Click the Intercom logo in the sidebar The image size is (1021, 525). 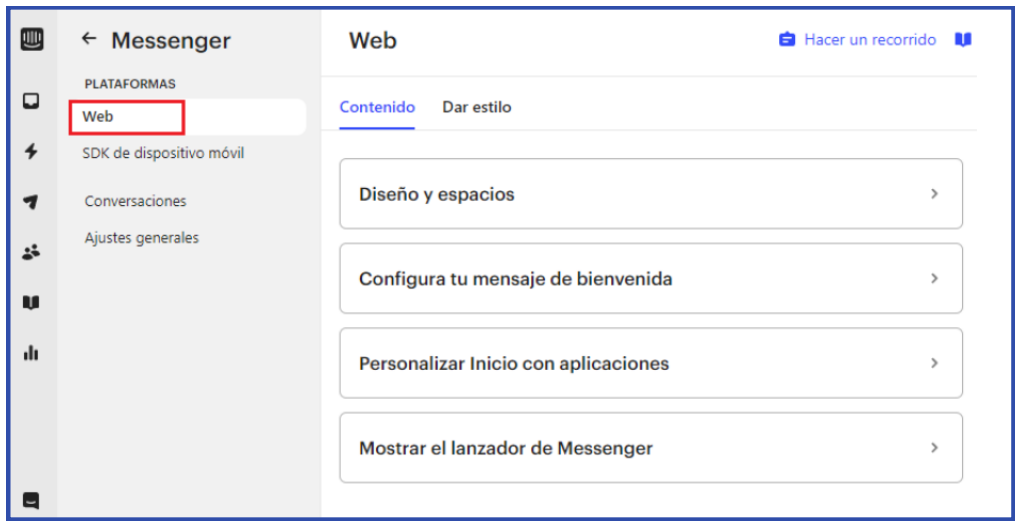[31, 40]
